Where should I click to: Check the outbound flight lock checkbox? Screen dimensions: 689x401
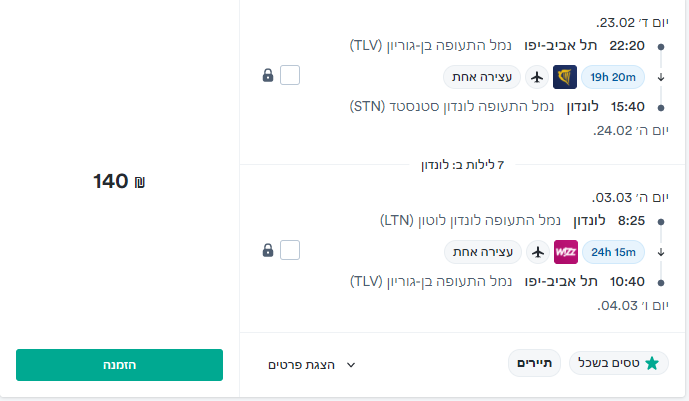tap(289, 75)
